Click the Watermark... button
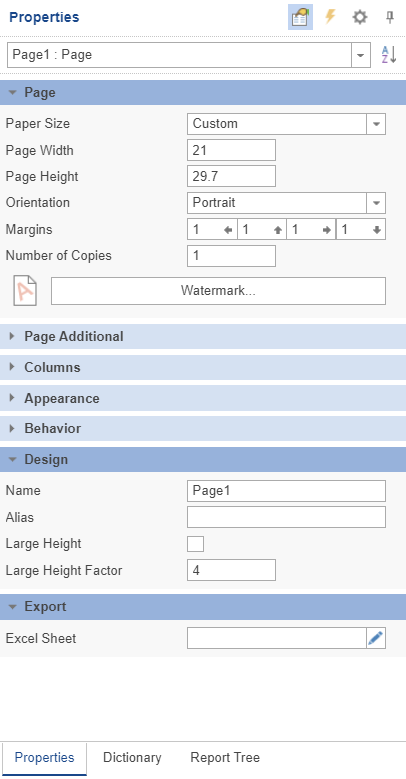 coord(218,291)
